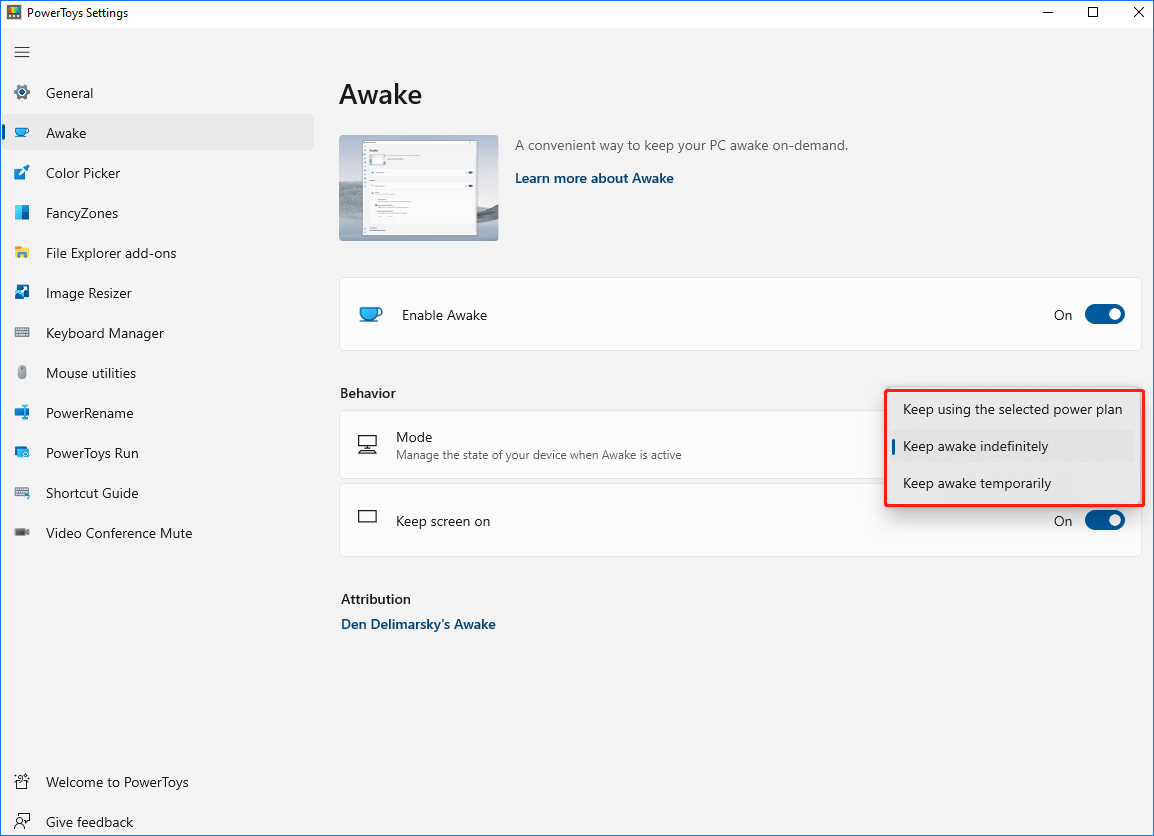
Task: Click the Awake preview thumbnail image
Action: [419, 188]
